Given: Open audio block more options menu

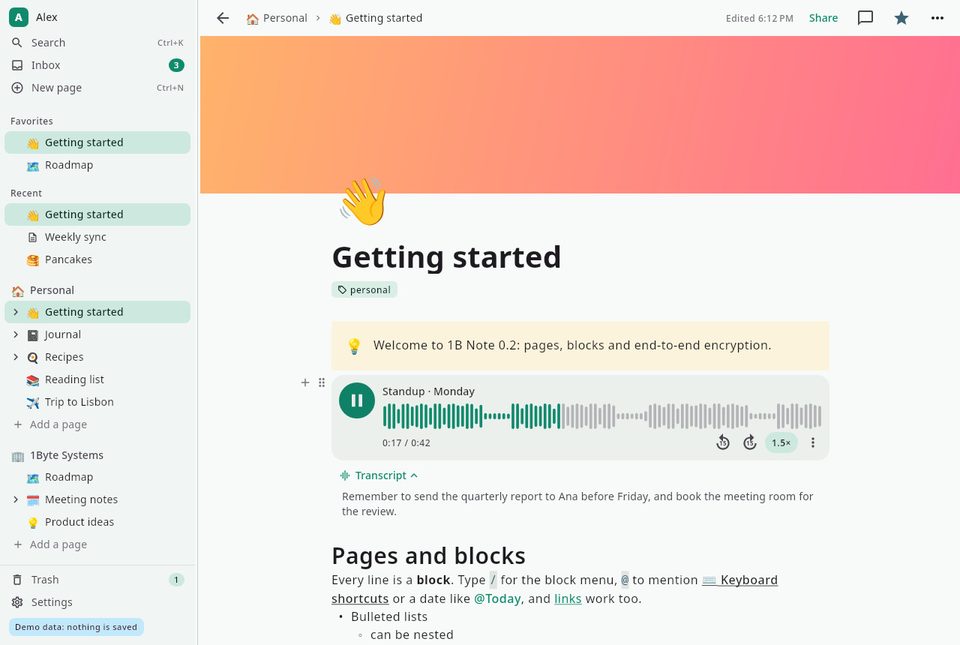Looking at the screenshot, I should [x=813, y=442].
